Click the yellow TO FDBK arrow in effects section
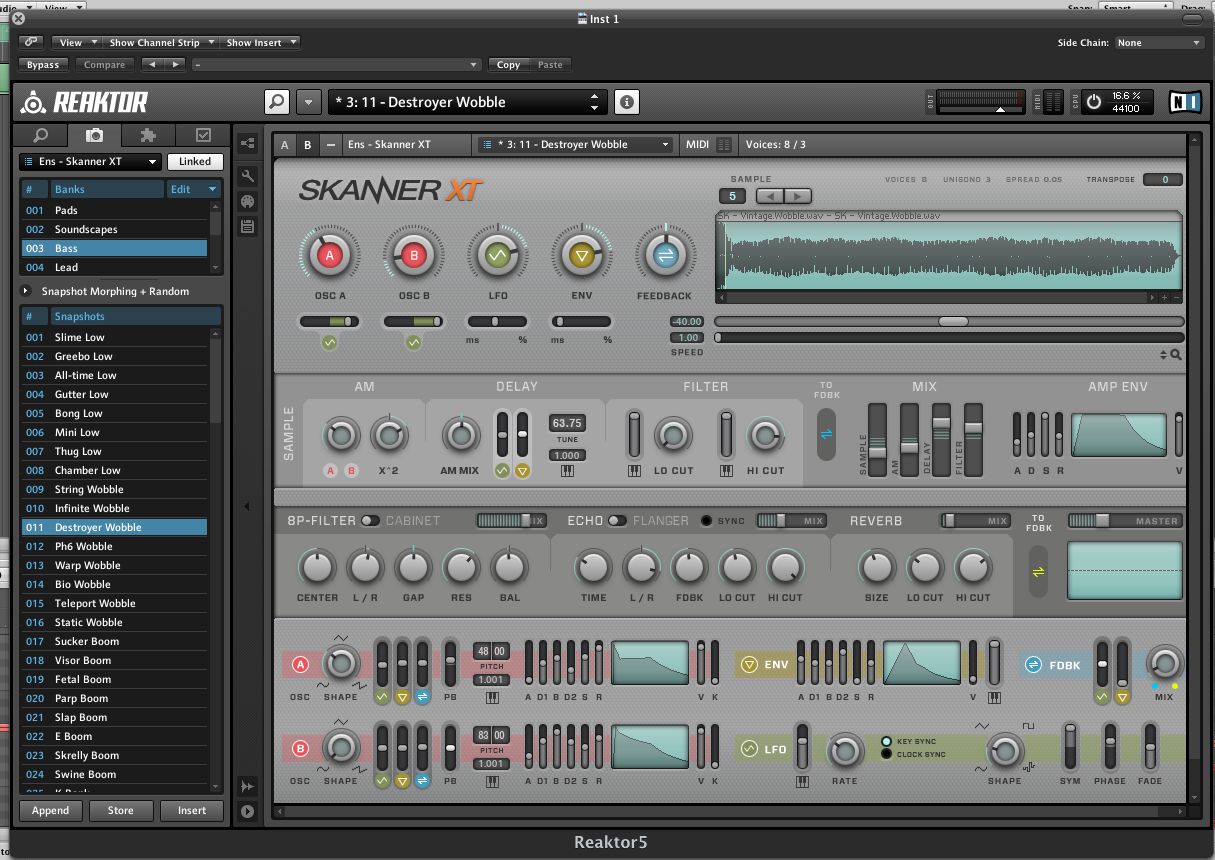The height and width of the screenshot is (860, 1215). [x=1038, y=571]
